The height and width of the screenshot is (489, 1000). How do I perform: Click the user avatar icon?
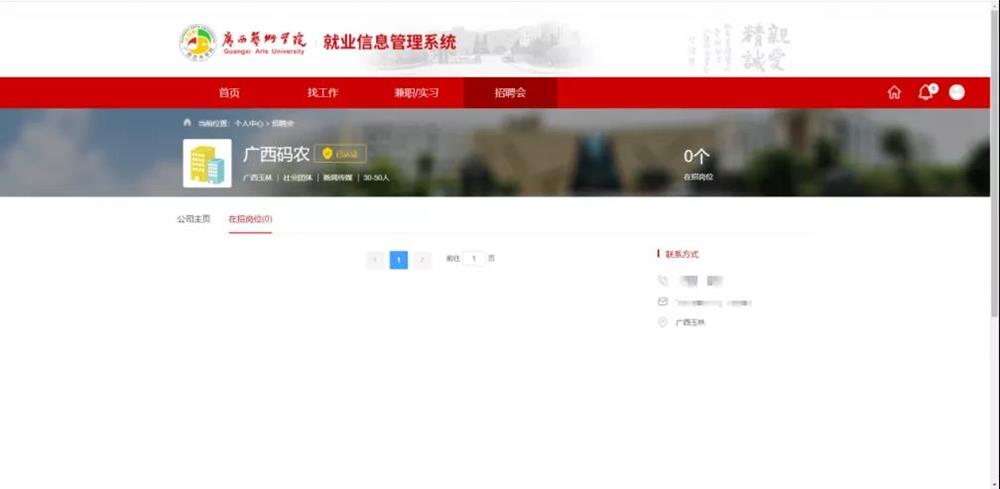click(957, 93)
